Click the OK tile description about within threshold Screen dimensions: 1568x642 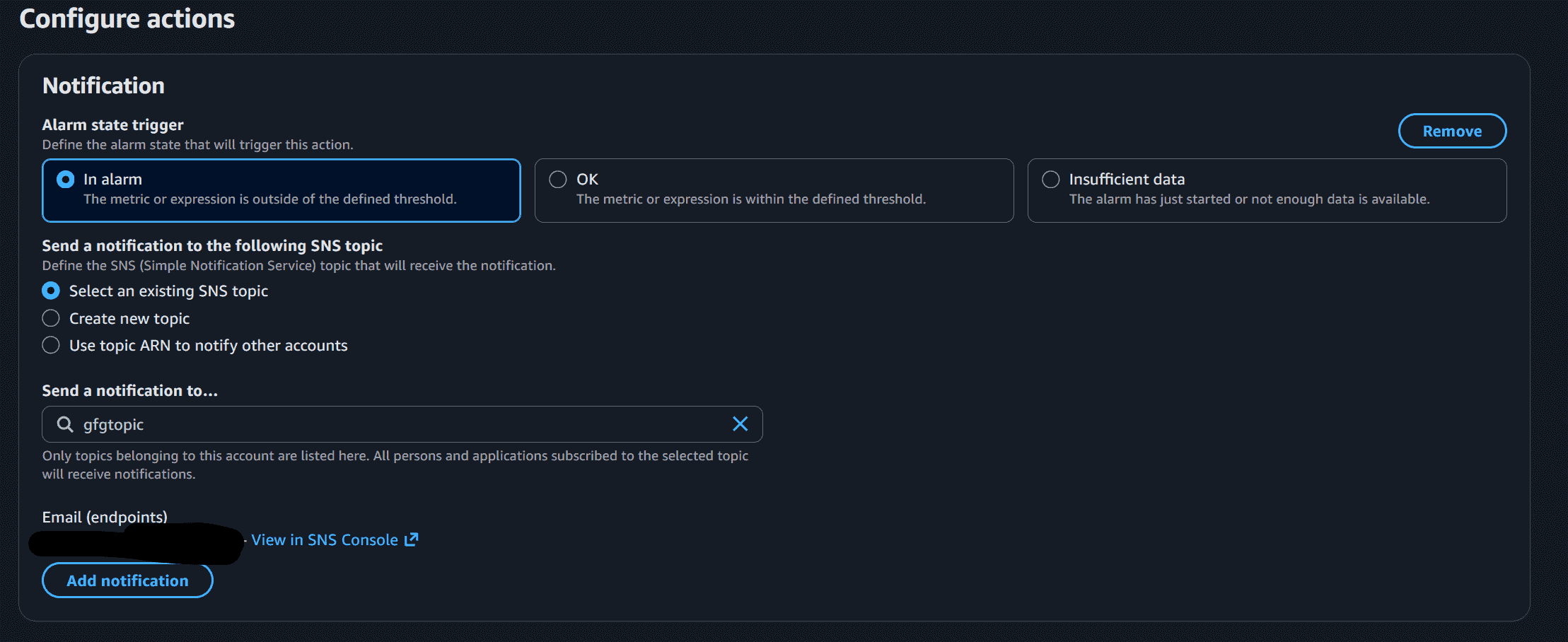[751, 199]
